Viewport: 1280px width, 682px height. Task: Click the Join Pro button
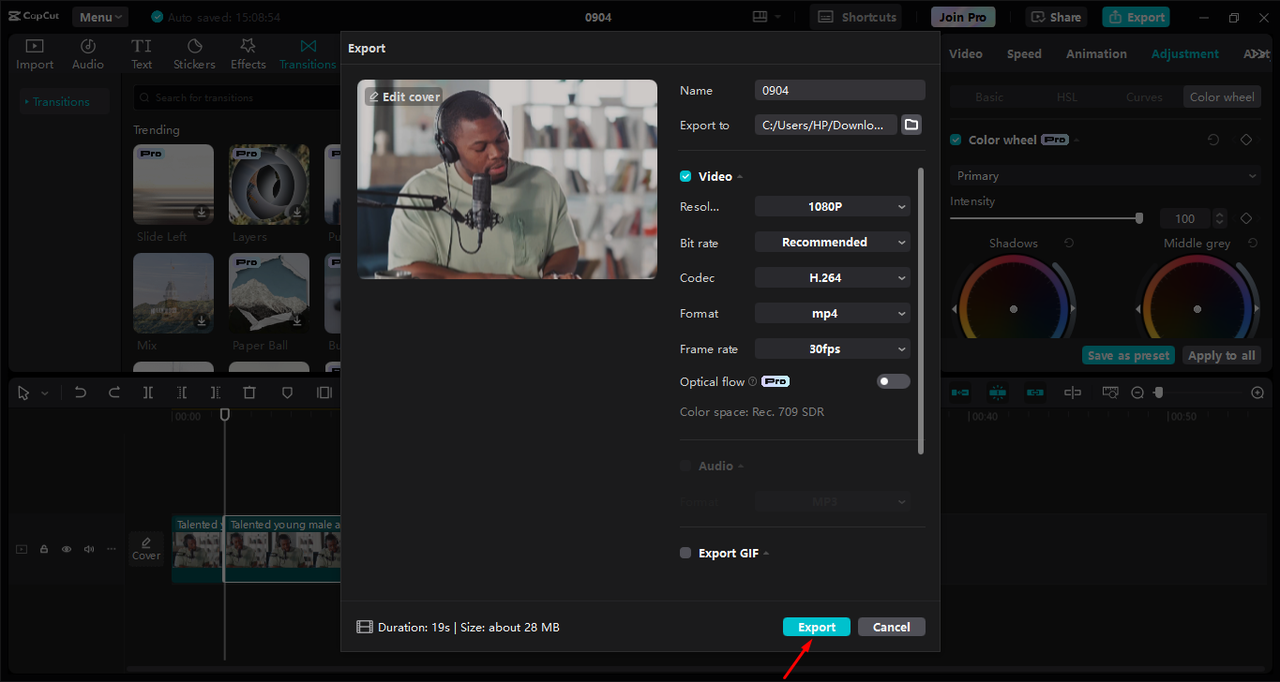tap(963, 17)
